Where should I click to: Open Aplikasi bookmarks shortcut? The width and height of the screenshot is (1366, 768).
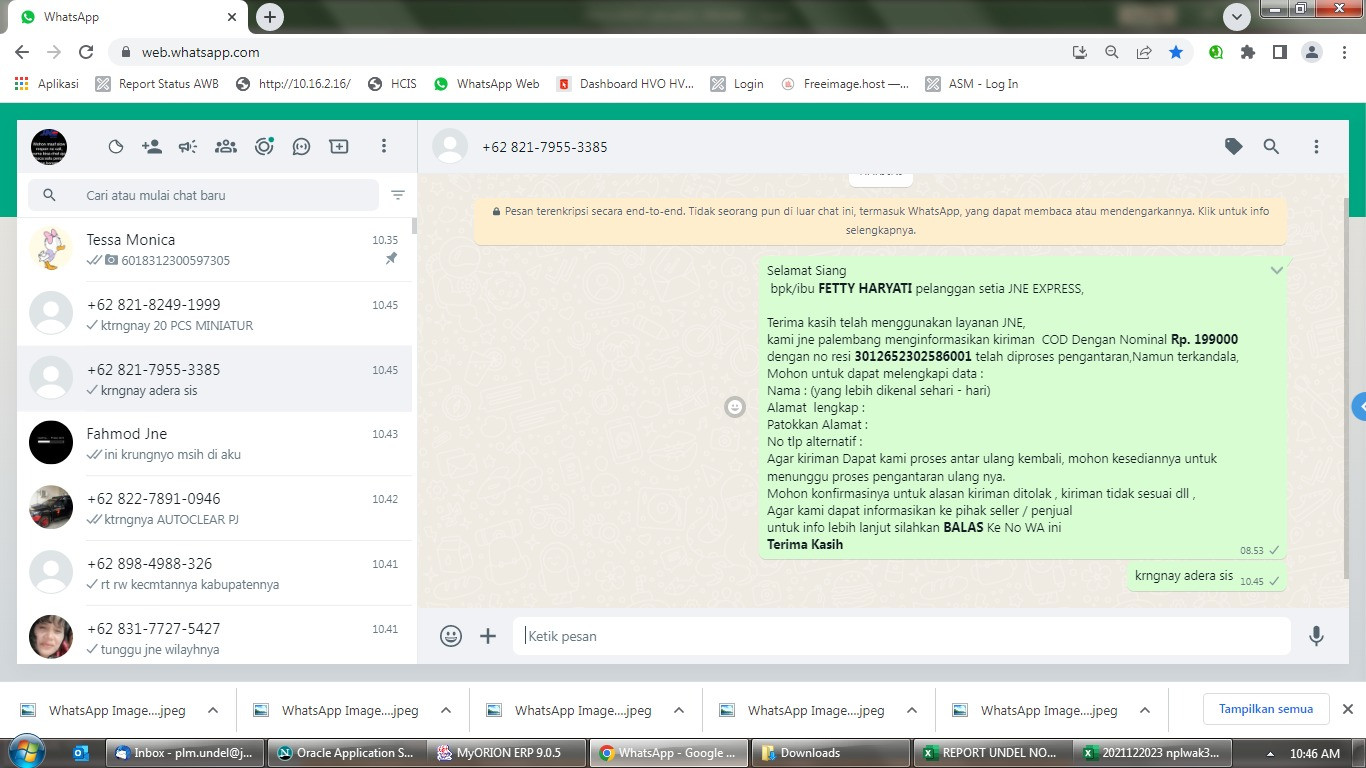(x=47, y=84)
